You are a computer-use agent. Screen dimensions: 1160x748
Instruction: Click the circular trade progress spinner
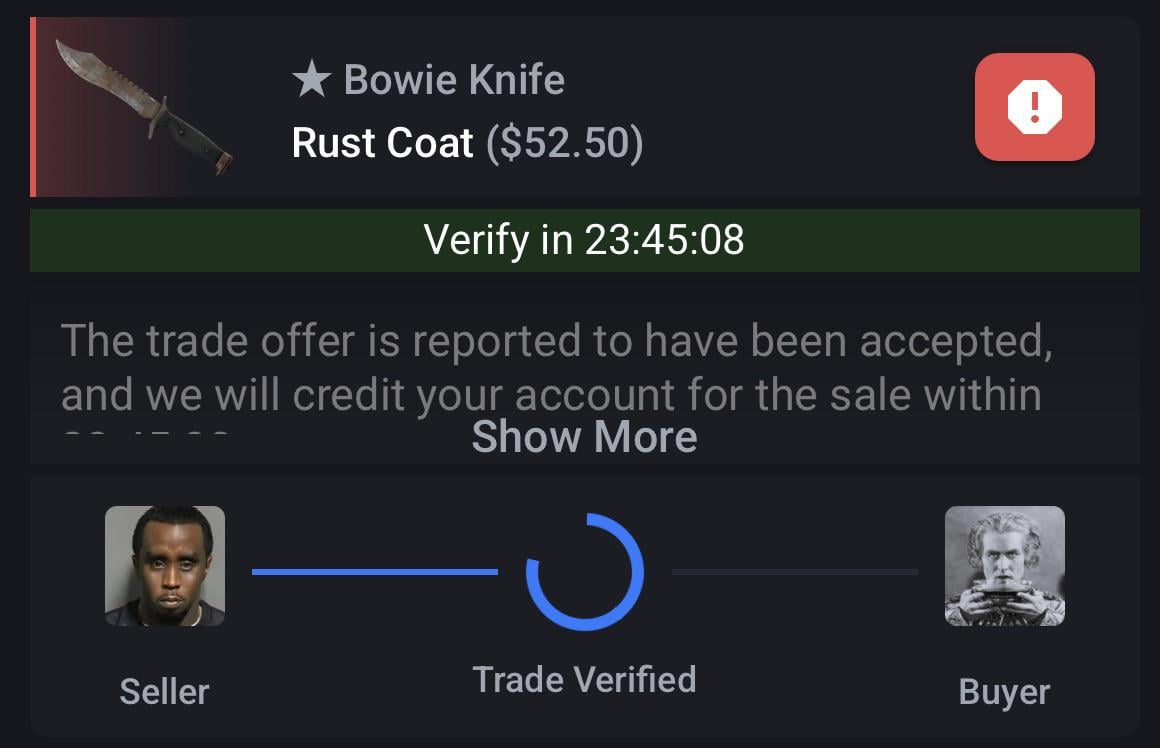pyautogui.click(x=585, y=572)
